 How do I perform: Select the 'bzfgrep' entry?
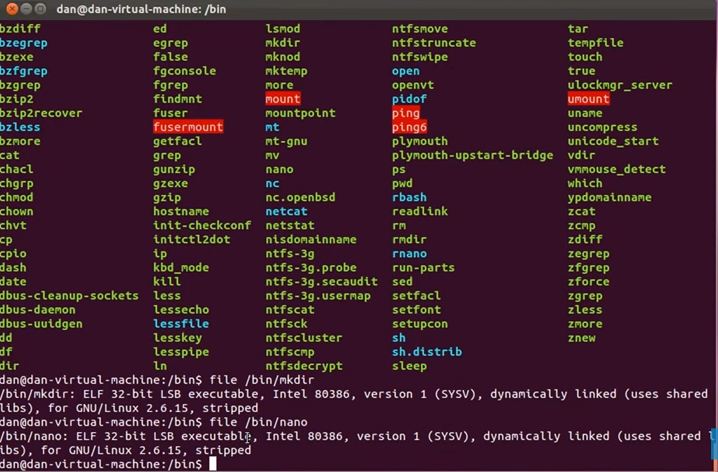coord(23,71)
